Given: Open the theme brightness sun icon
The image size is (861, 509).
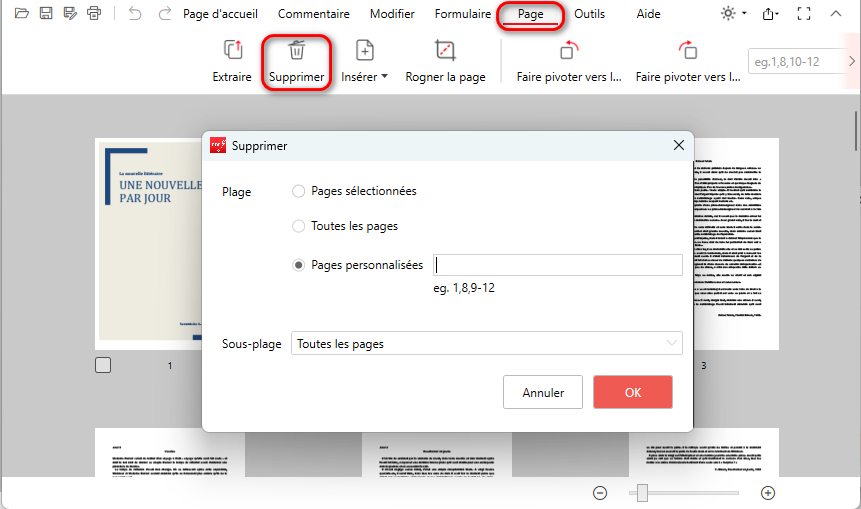Looking at the screenshot, I should click(728, 13).
